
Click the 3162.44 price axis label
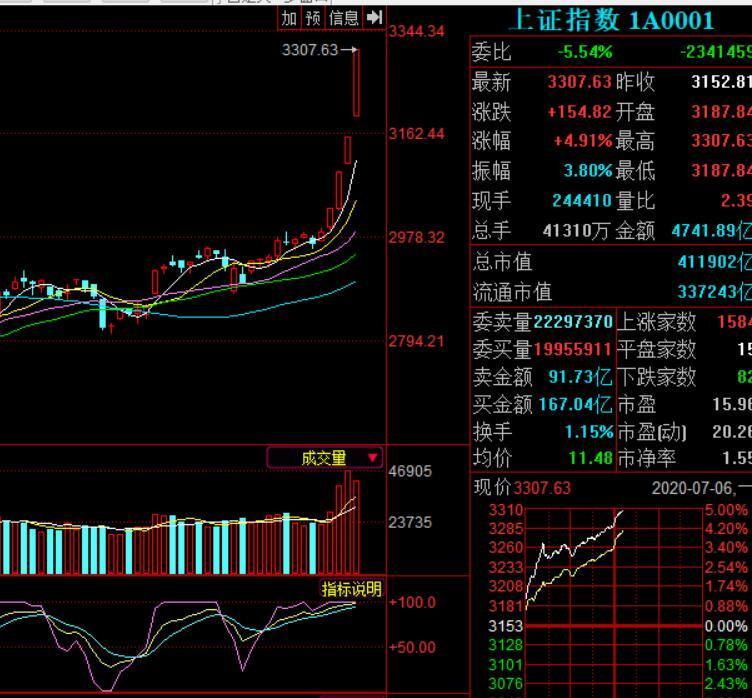tap(416, 133)
